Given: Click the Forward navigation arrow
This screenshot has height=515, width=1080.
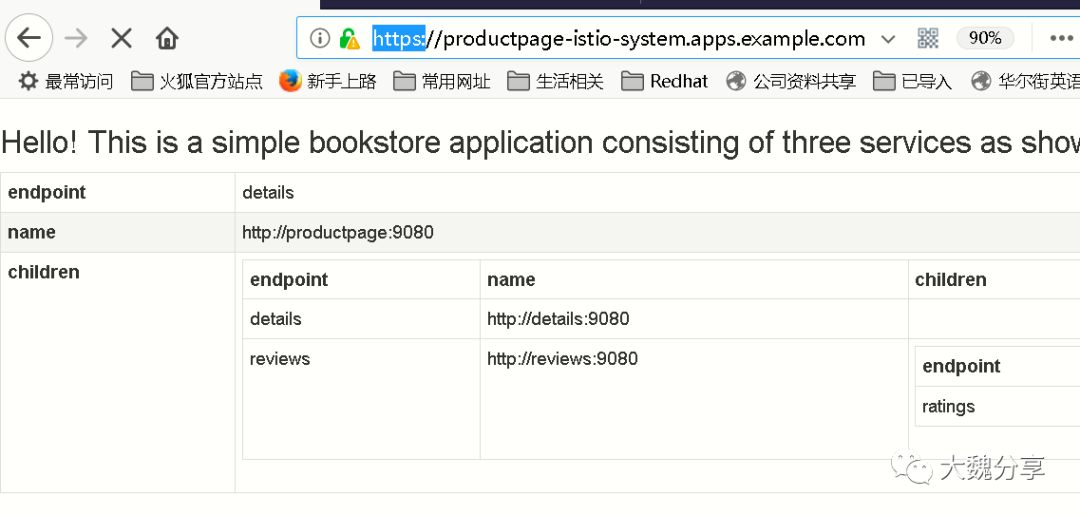Looking at the screenshot, I should tap(76, 38).
